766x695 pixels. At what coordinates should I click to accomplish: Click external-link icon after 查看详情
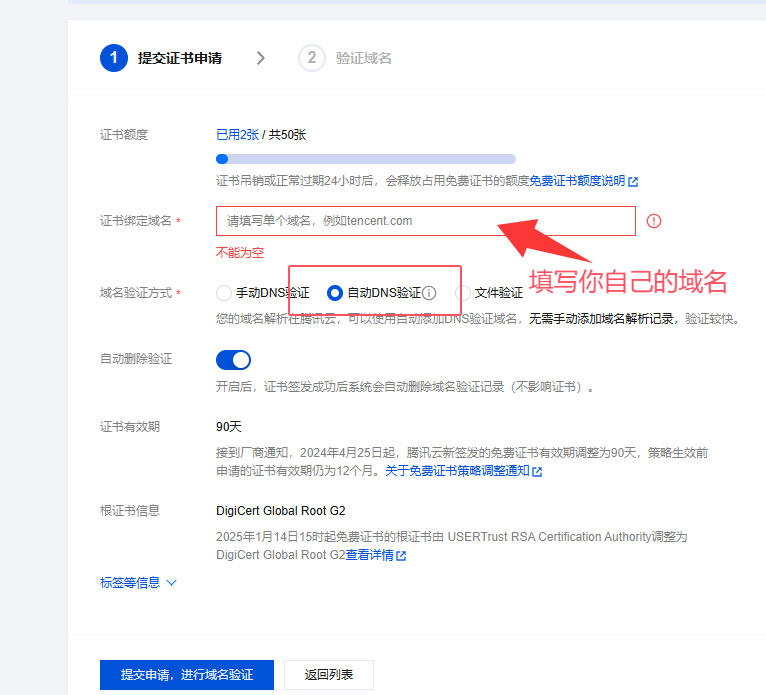401,555
